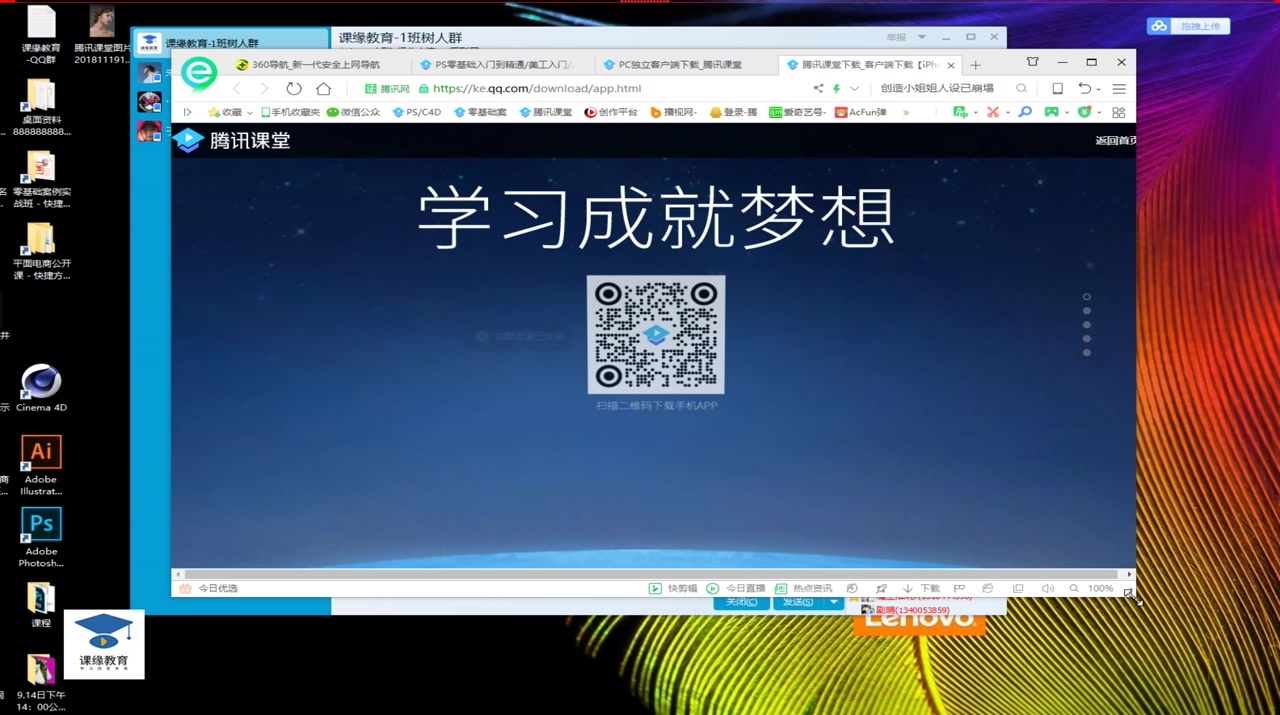The width and height of the screenshot is (1280, 715).
Task: Open 下载 downloads in the status bar
Action: (922, 589)
